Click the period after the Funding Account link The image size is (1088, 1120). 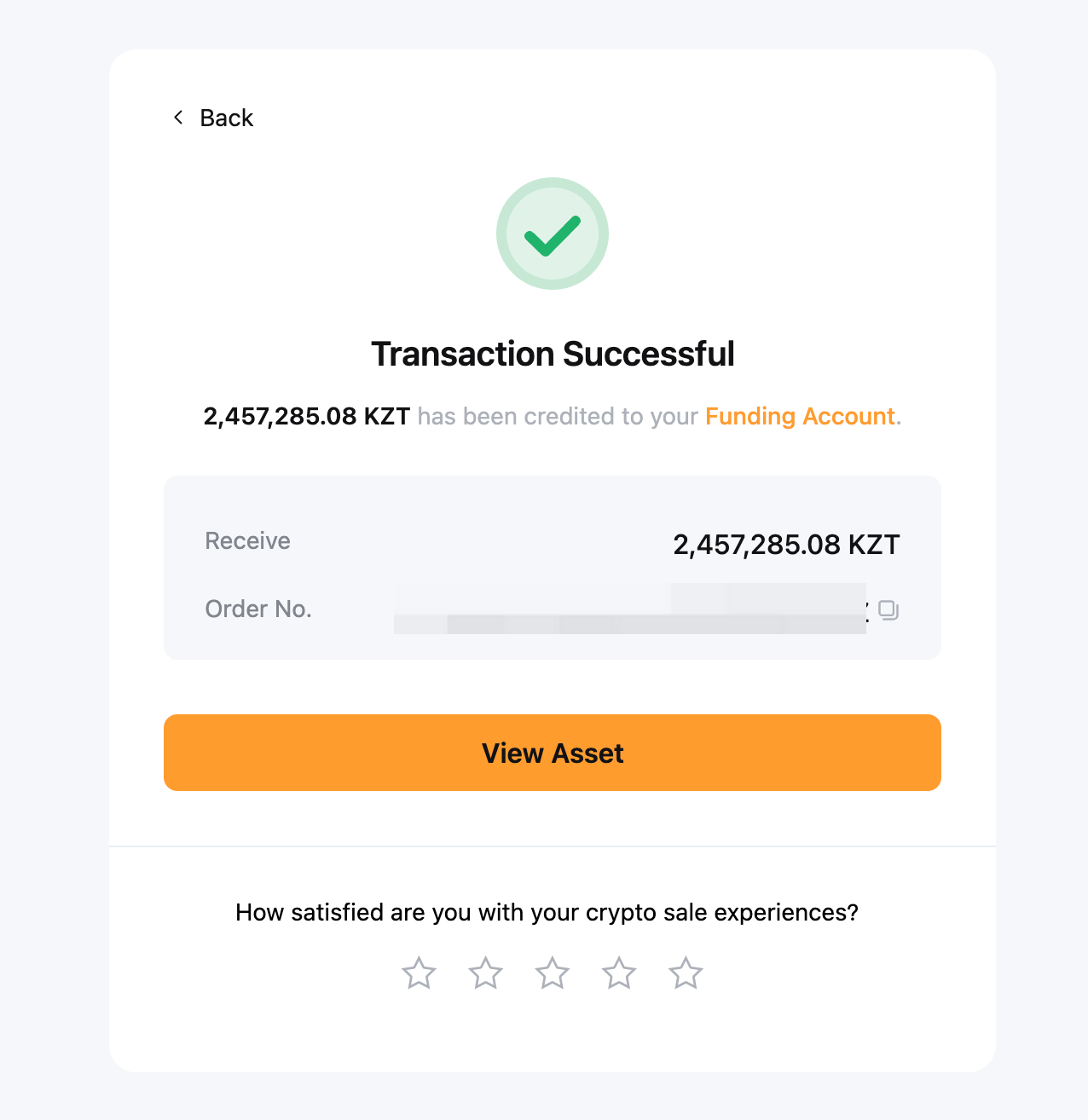click(x=899, y=418)
